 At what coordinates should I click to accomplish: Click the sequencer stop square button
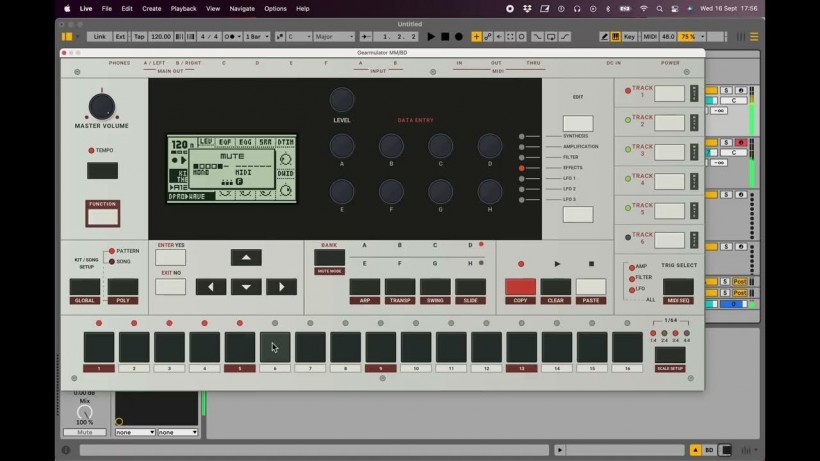pos(591,264)
